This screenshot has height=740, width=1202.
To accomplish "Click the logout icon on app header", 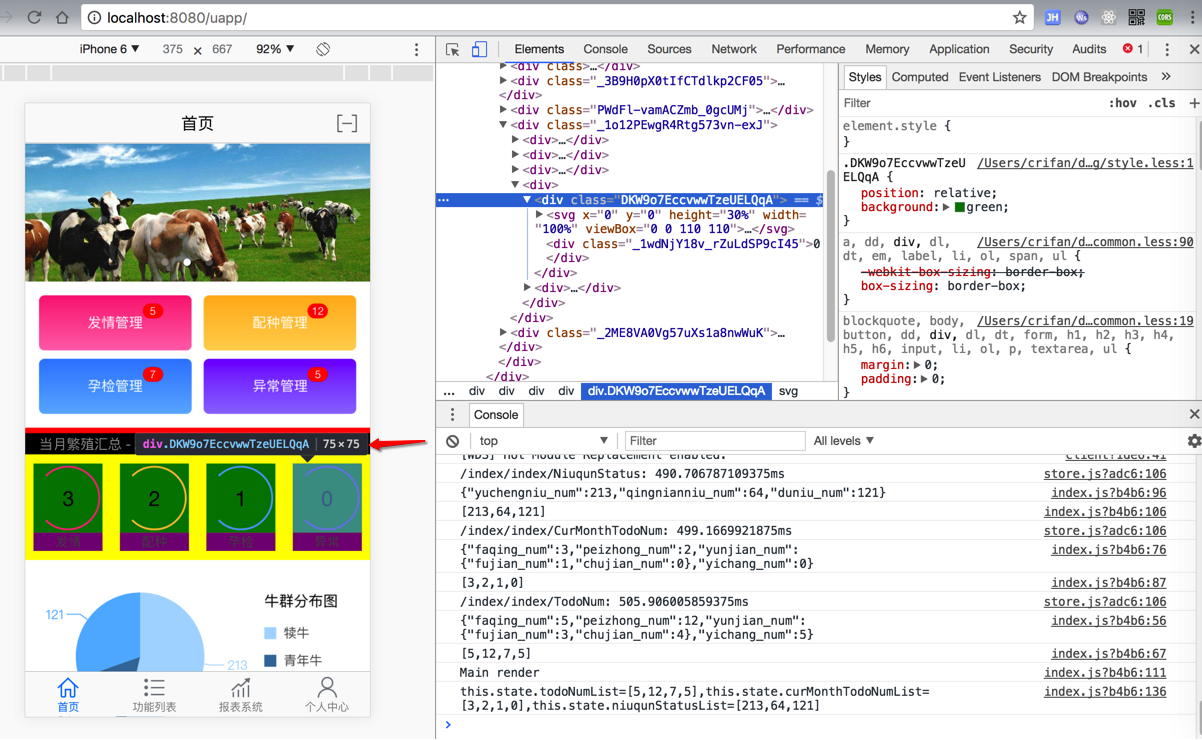I will (x=347, y=124).
